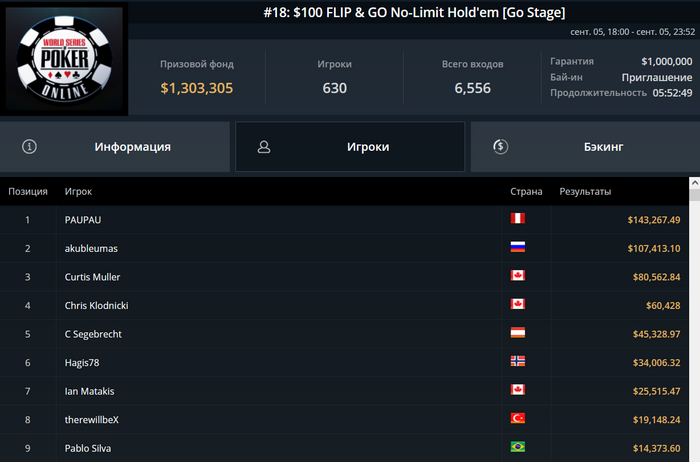Select player Chris Klodnicki in the list
The image size is (700, 462).
(x=344, y=305)
